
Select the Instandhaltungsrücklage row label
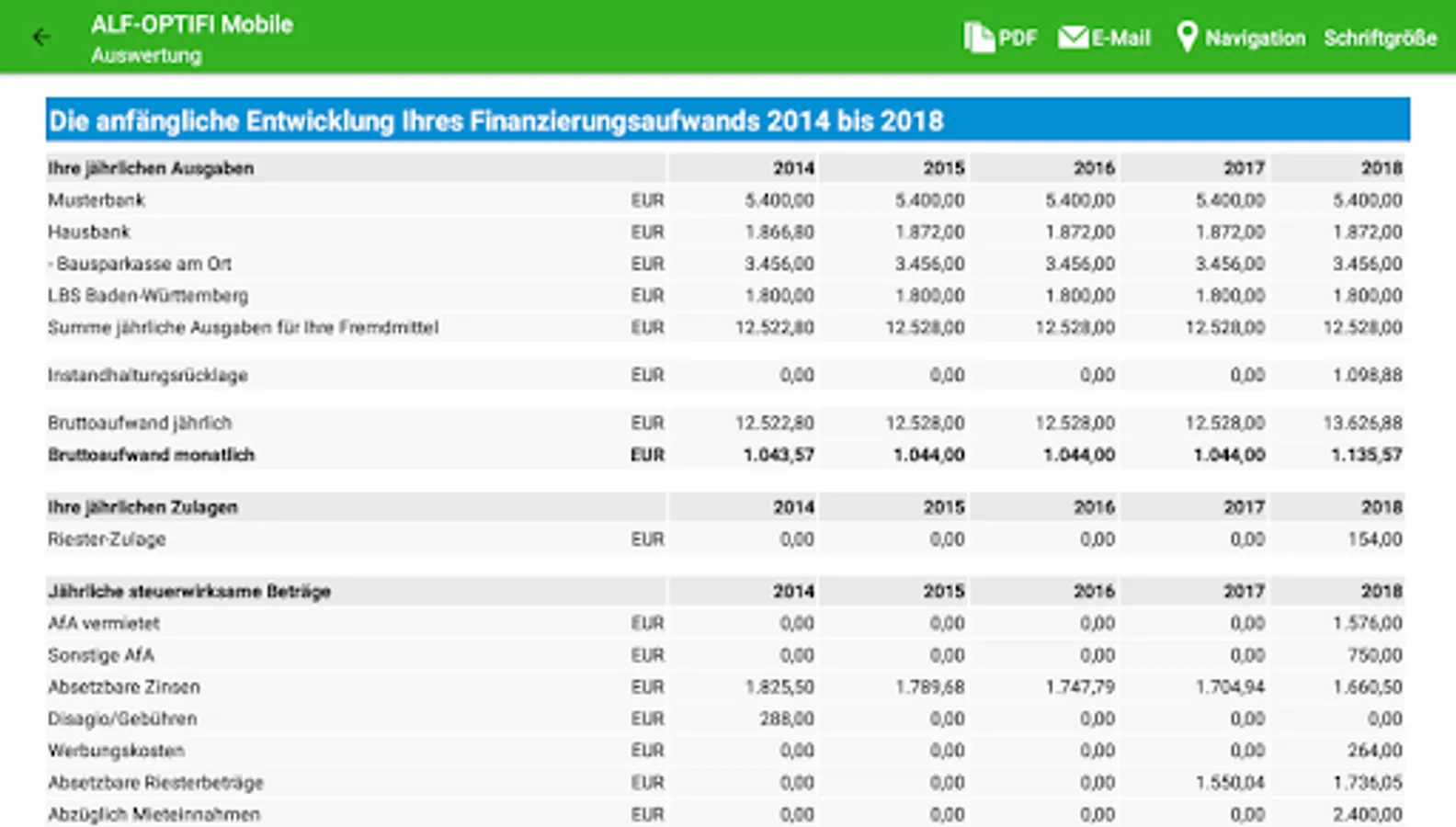point(148,375)
